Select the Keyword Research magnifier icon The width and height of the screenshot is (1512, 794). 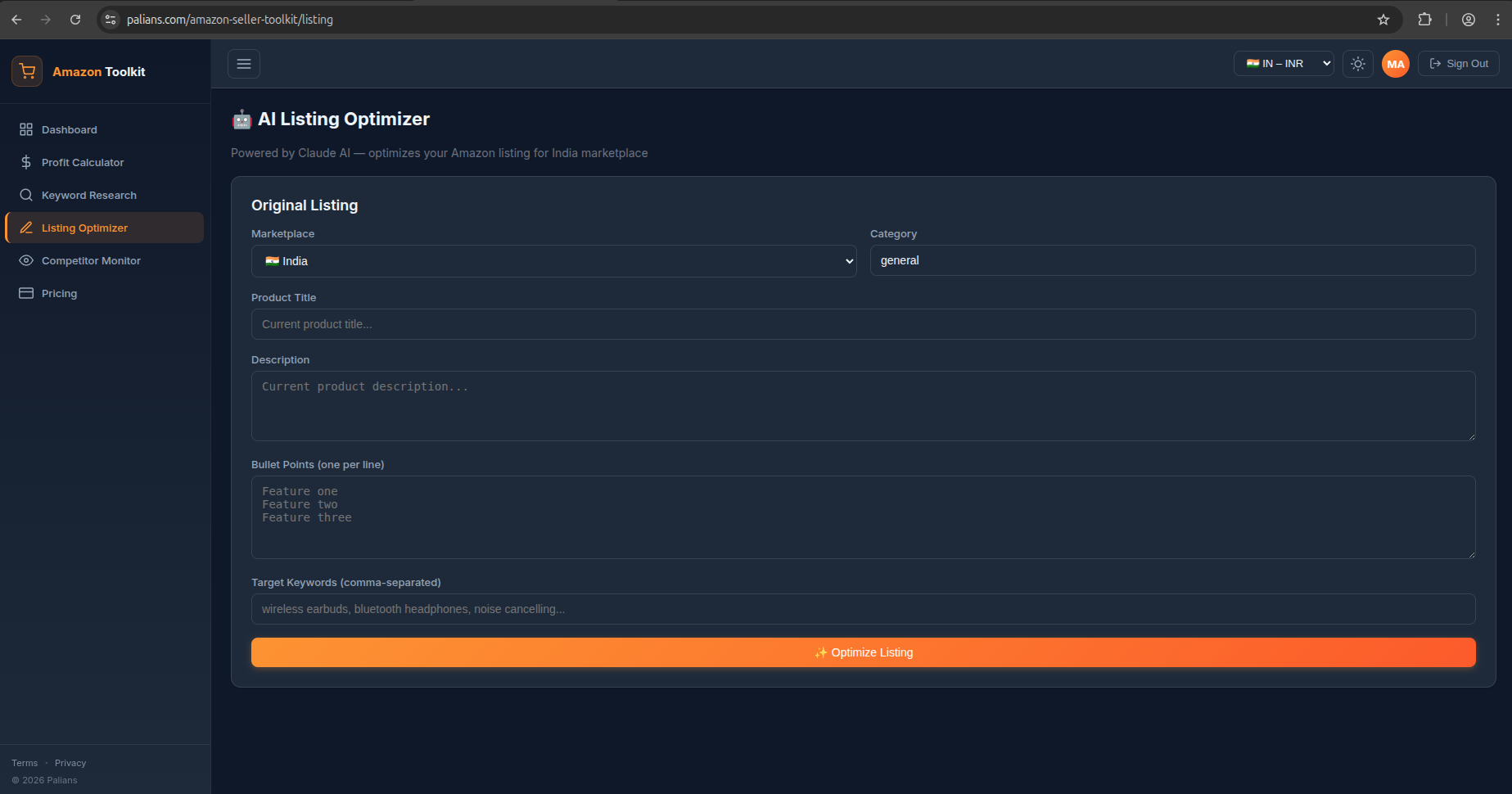(25, 195)
